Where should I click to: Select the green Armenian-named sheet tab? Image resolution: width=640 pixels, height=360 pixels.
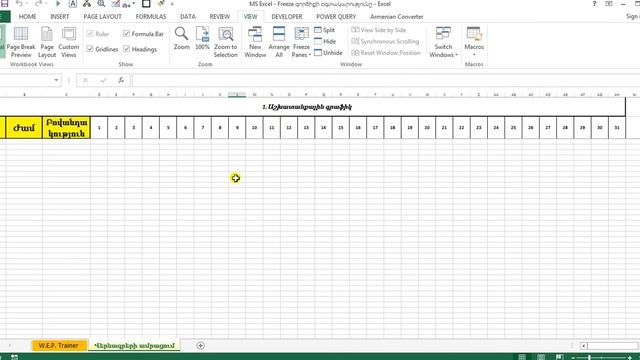pos(134,345)
